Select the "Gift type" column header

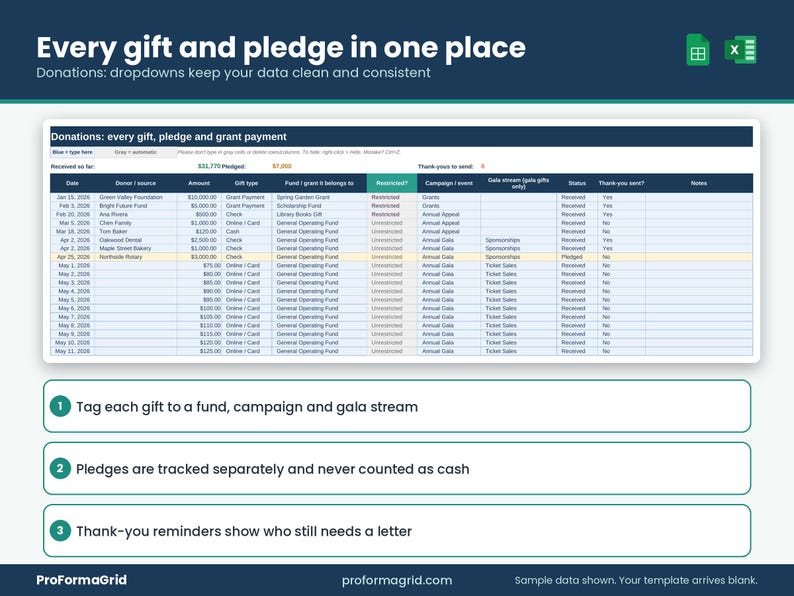247,183
